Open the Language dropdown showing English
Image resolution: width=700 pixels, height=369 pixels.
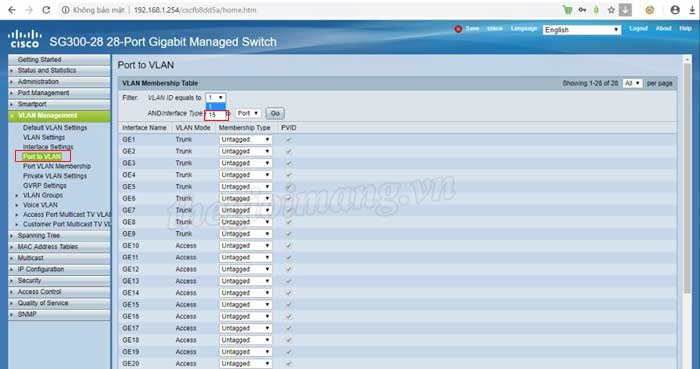pos(582,30)
